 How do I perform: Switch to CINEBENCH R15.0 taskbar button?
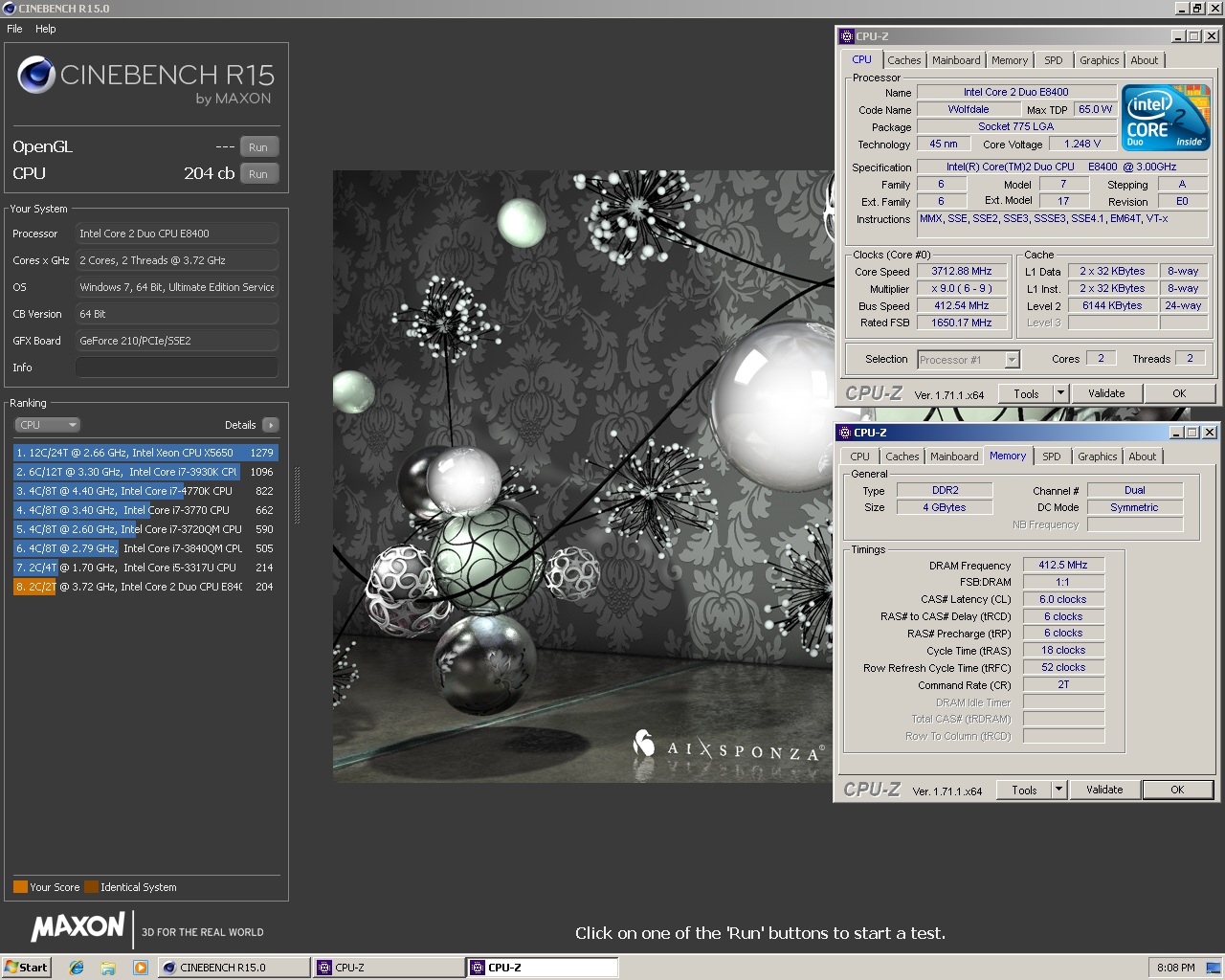[x=234, y=968]
